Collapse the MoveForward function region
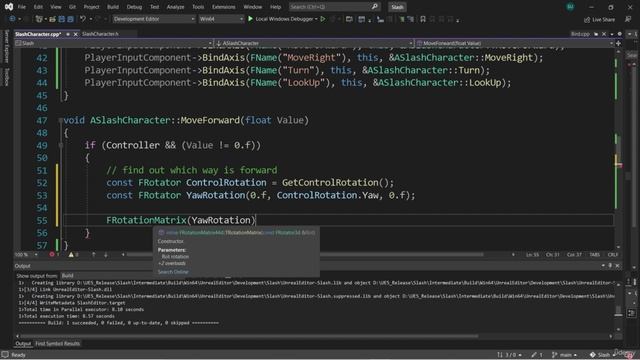Screen dimensions: 640x360 point(60,120)
